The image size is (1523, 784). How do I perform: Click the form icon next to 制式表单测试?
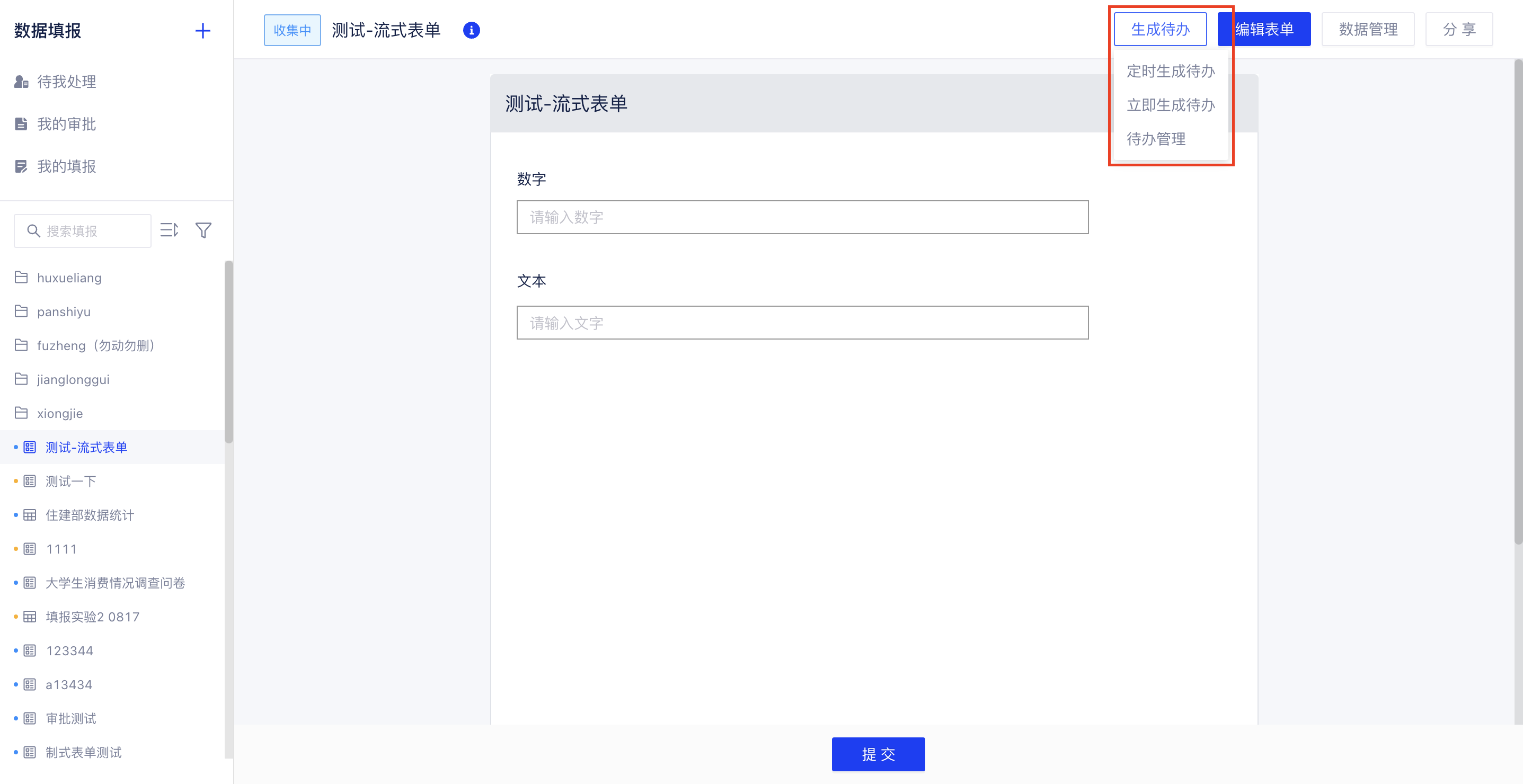click(x=30, y=752)
